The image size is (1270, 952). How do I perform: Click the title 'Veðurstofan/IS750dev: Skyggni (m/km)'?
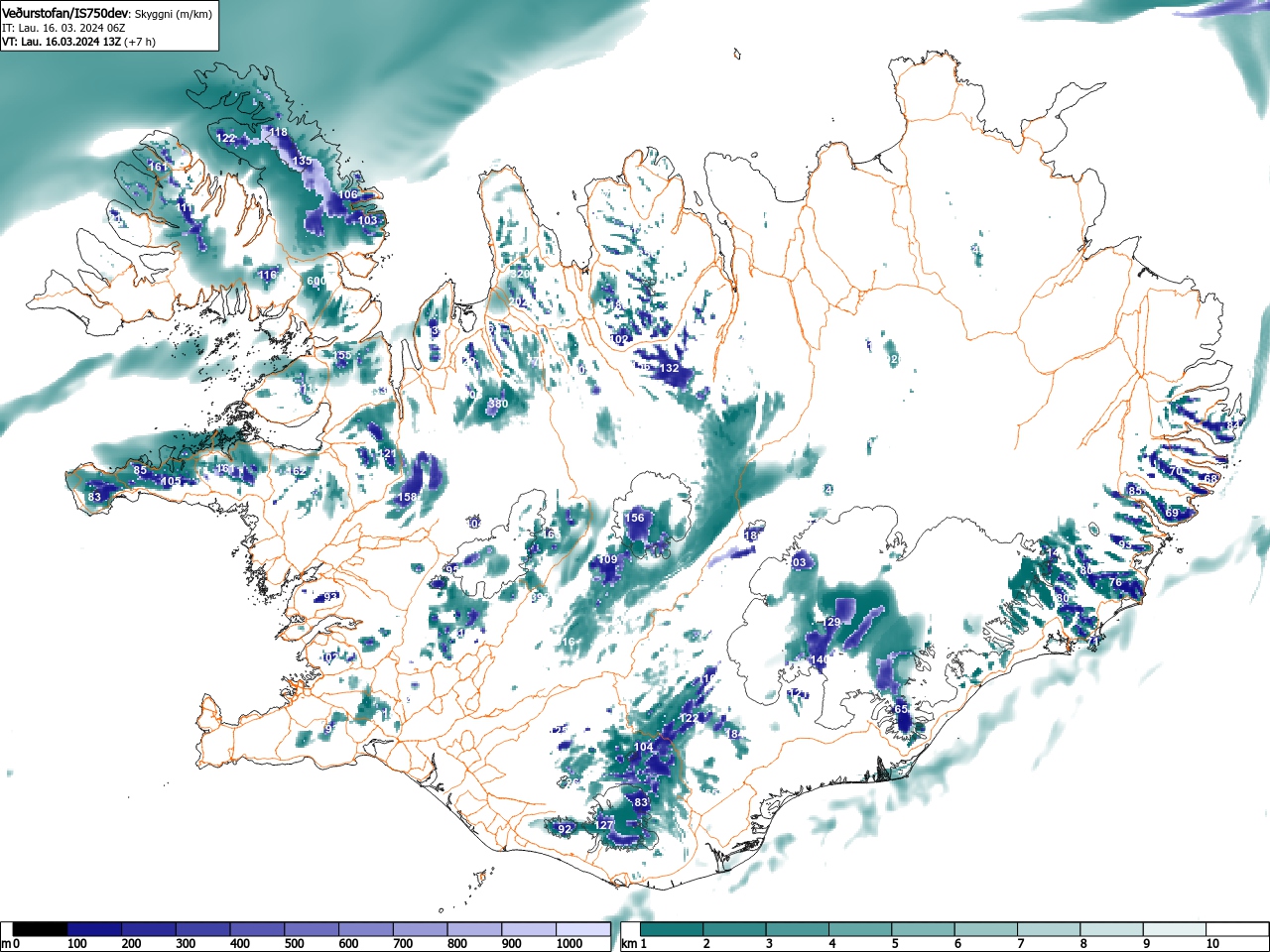107,14
